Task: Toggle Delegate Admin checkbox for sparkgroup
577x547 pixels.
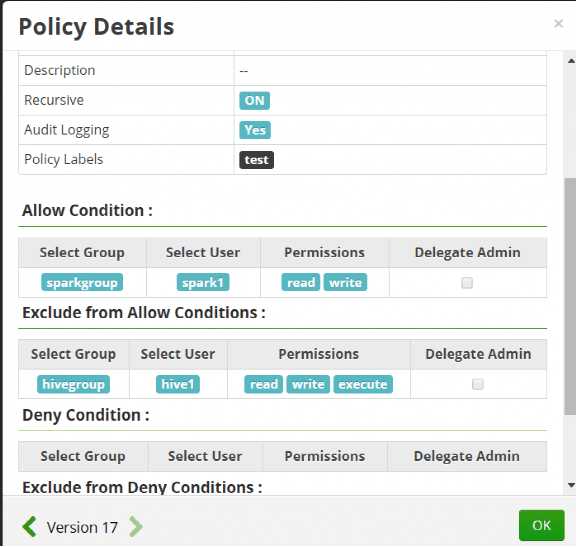Action: (467, 283)
